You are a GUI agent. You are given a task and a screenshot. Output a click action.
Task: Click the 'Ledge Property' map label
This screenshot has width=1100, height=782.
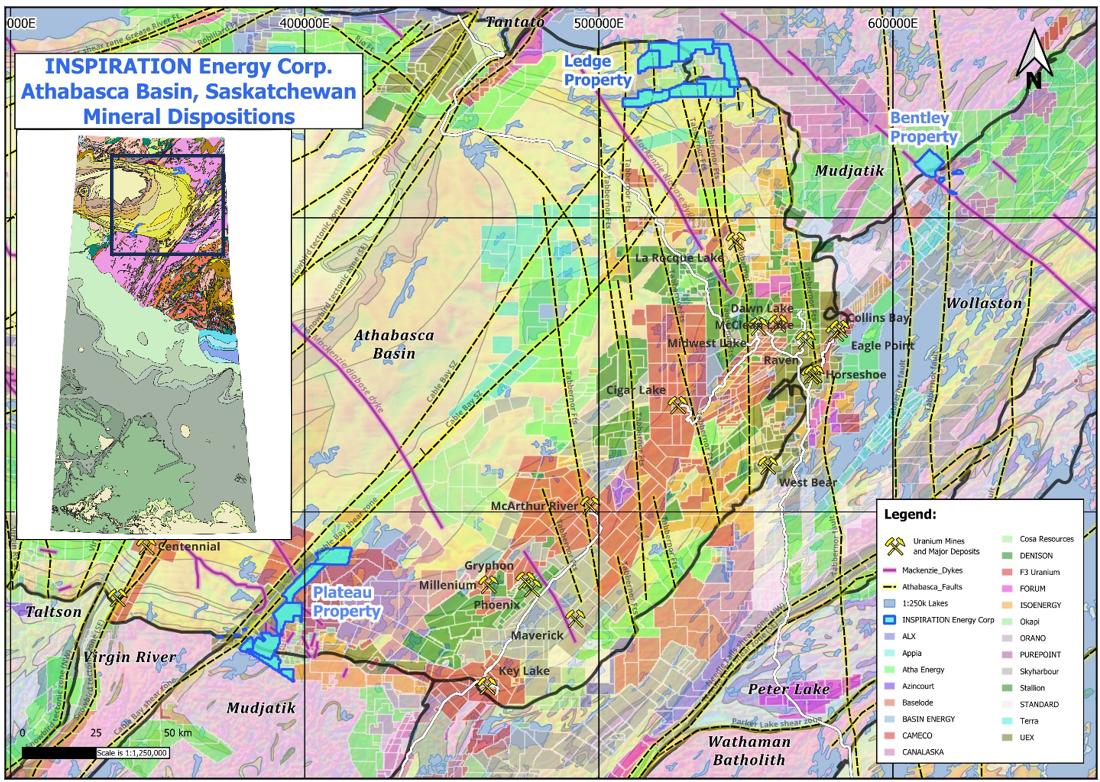598,71
